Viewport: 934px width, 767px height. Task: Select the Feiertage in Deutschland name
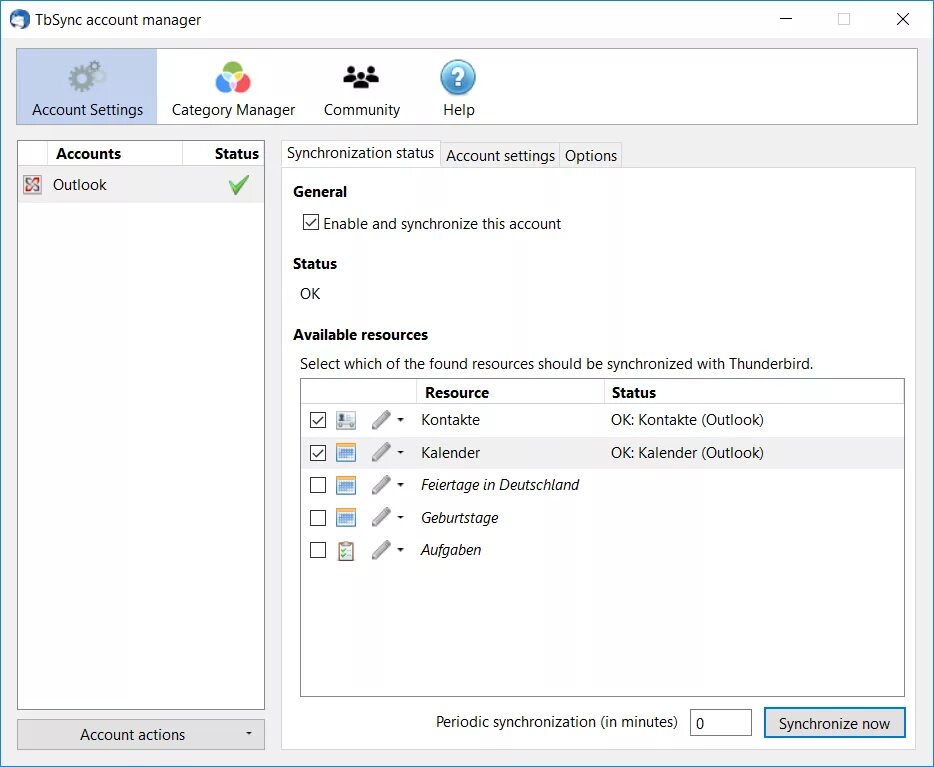pos(500,485)
